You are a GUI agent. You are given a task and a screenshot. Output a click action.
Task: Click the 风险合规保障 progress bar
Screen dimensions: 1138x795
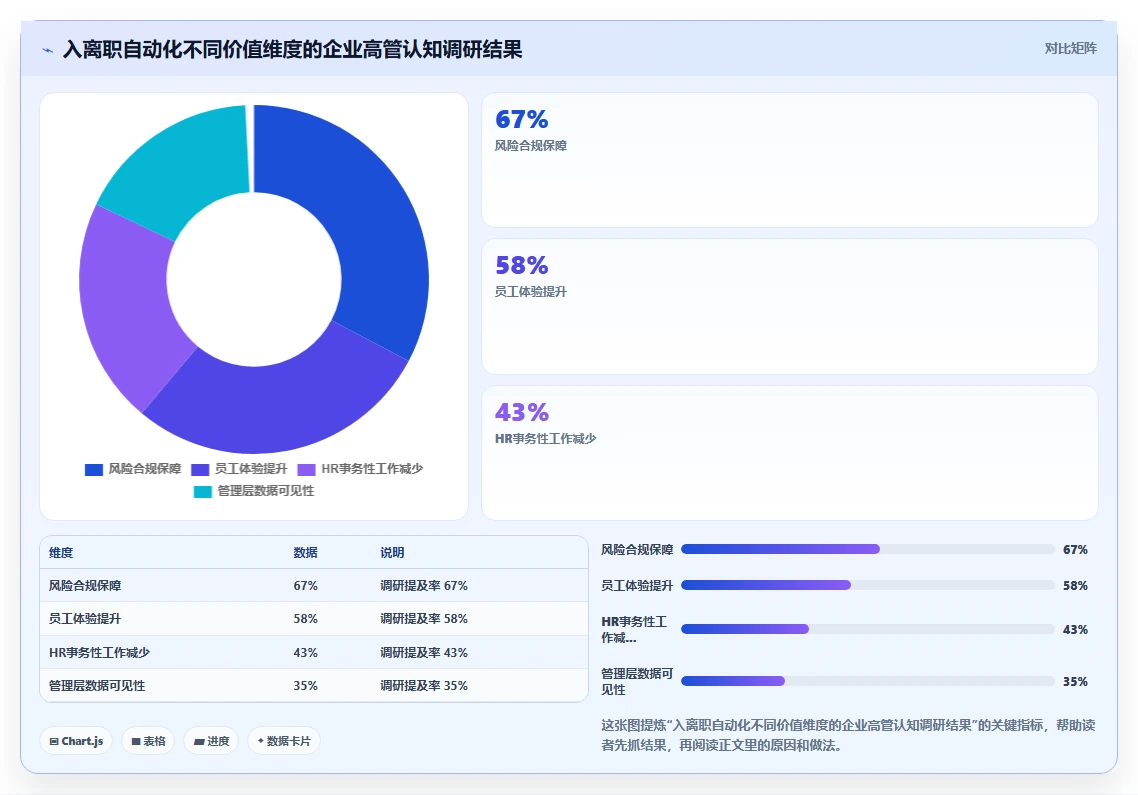[x=867, y=550]
